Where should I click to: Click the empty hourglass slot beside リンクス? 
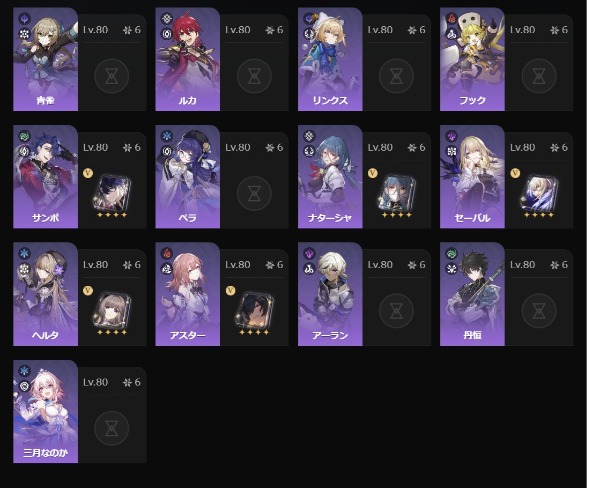396,76
